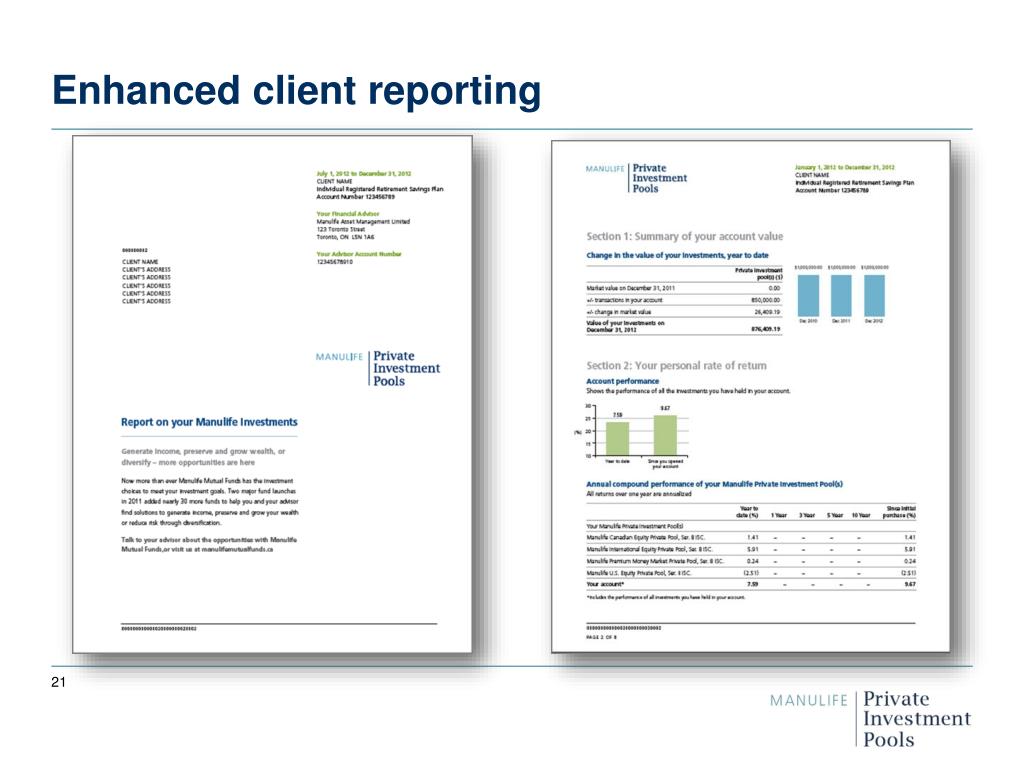This screenshot has width=1024, height=768.
Task: Click the 'Account performance' subheading
Action: (x=622, y=381)
